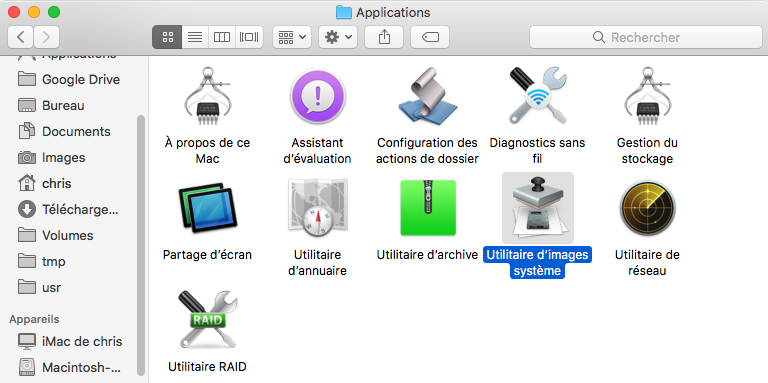Screen dimensions: 768x383
Task: Select the Partage d'écran icon
Action: coord(208,208)
